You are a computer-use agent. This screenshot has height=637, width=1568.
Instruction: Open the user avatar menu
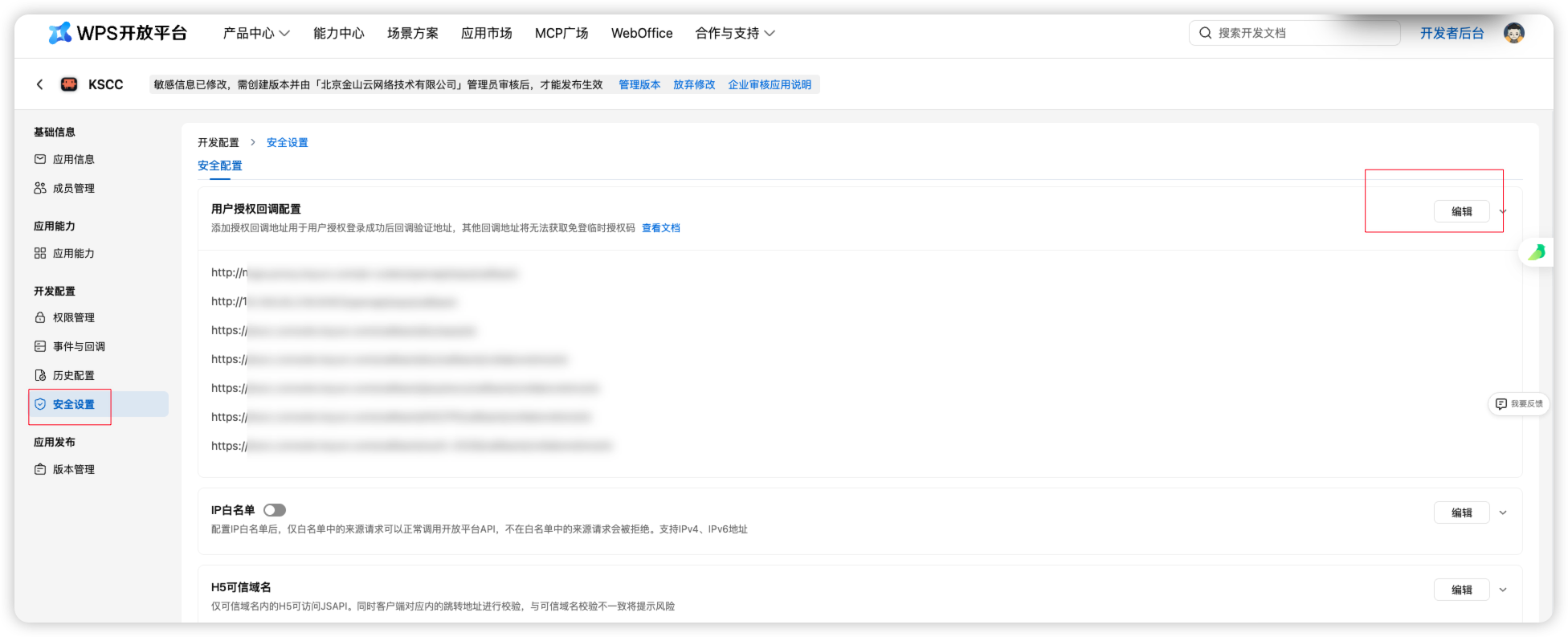(1514, 33)
